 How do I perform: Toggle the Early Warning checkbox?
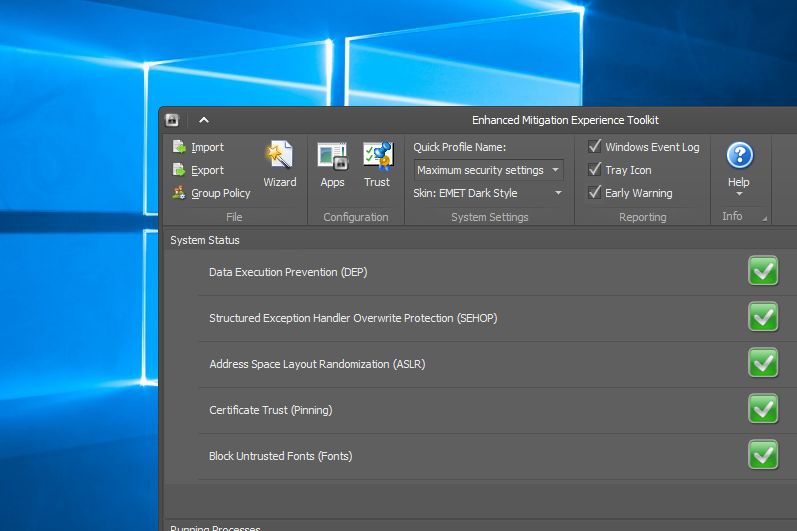(594, 192)
